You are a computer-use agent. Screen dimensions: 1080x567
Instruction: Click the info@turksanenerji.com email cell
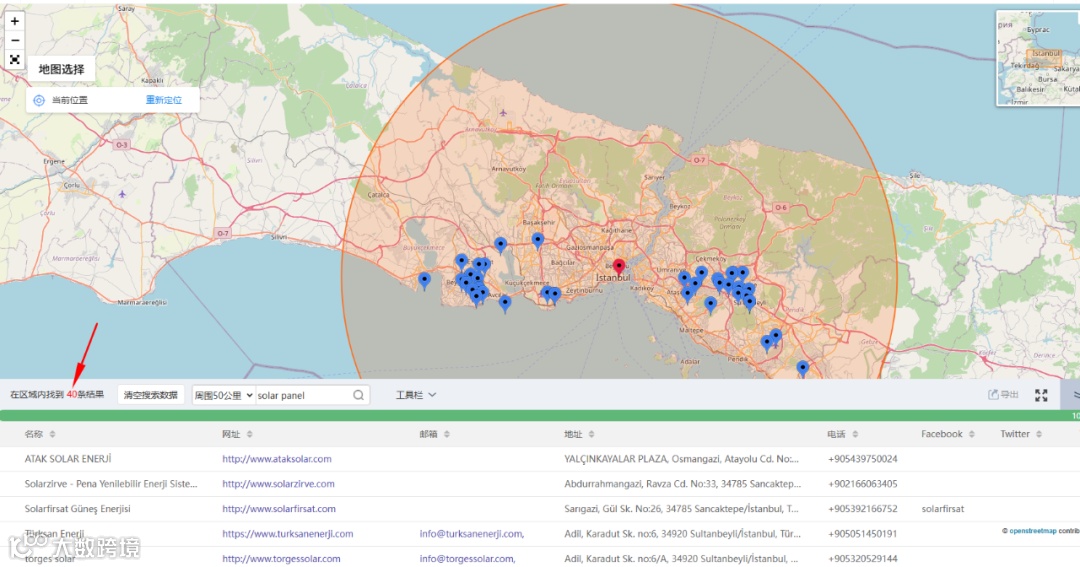pos(472,534)
